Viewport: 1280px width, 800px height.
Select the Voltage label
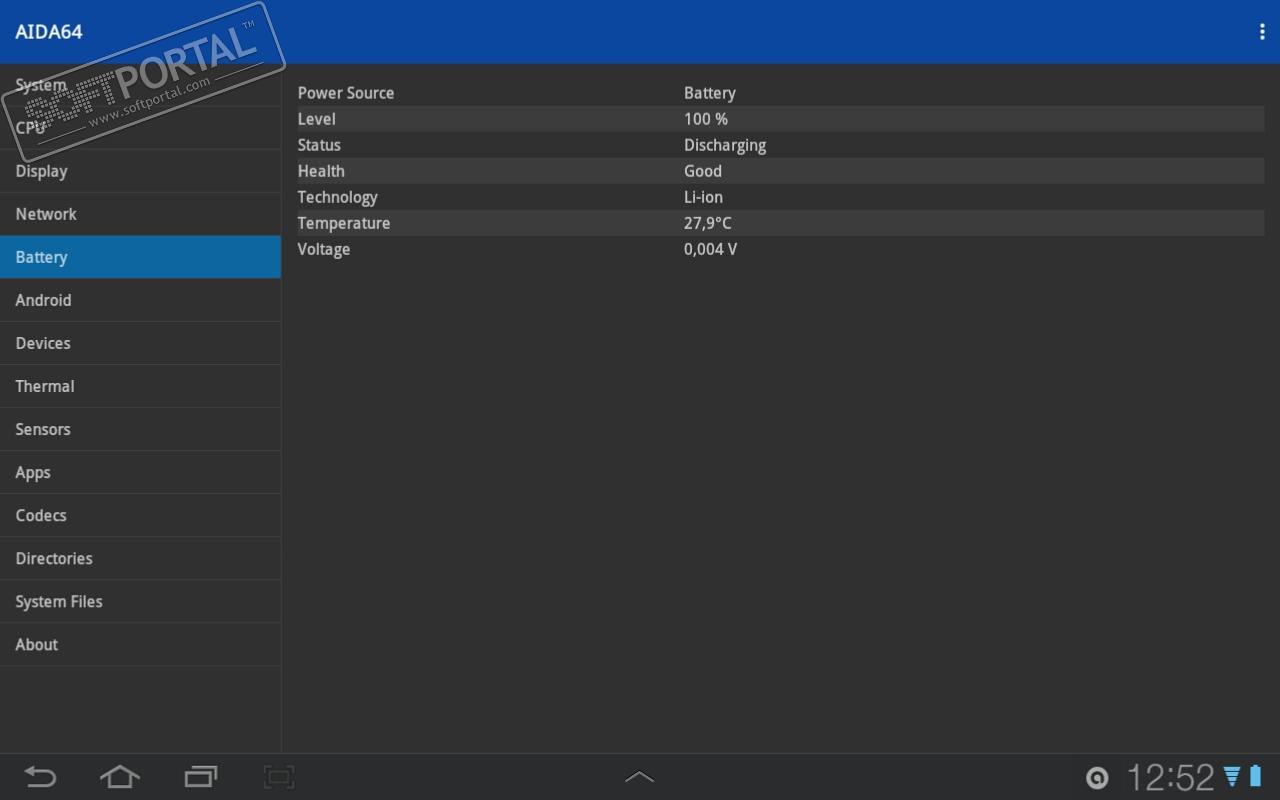tap(324, 249)
